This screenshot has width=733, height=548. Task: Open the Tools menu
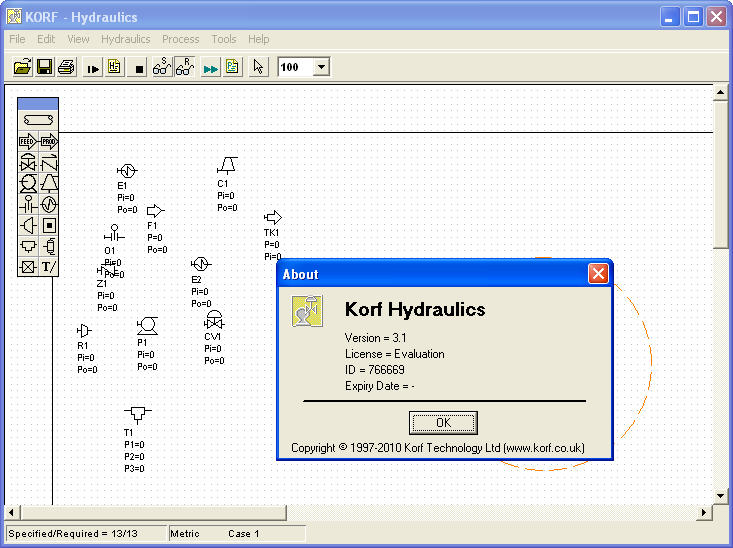(223, 39)
